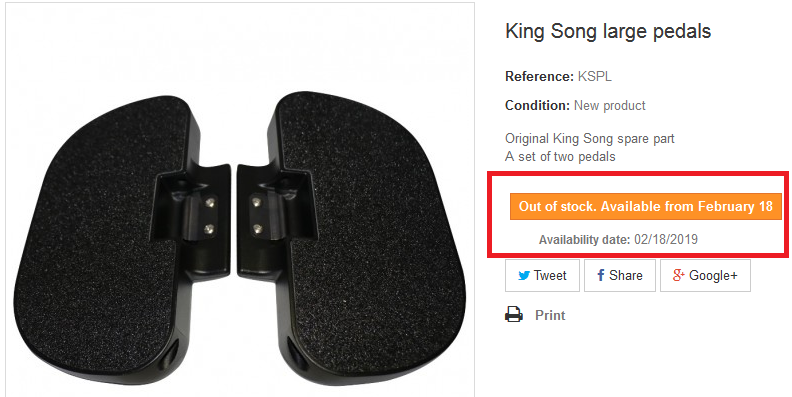
Task: Click the Reference label
Action: pos(539,77)
